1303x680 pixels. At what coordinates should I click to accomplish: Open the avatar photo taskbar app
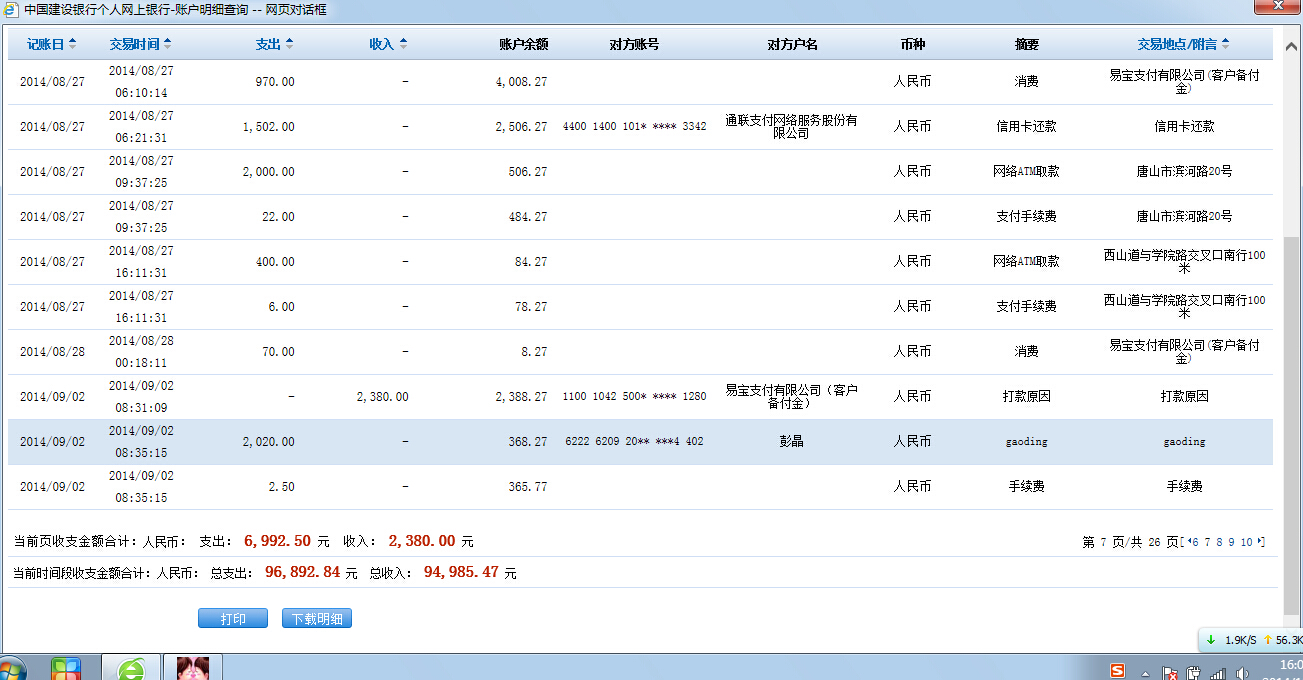click(x=193, y=668)
